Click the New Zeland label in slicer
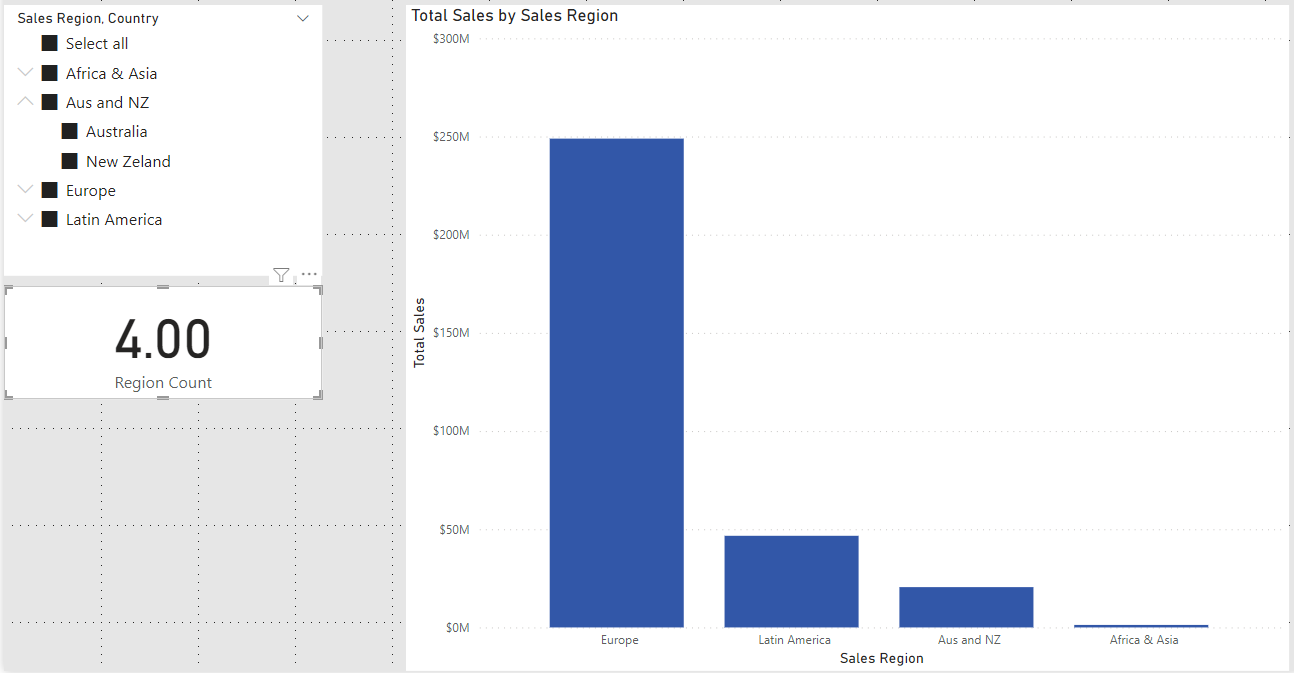The width and height of the screenshot is (1294, 673). 128,161
